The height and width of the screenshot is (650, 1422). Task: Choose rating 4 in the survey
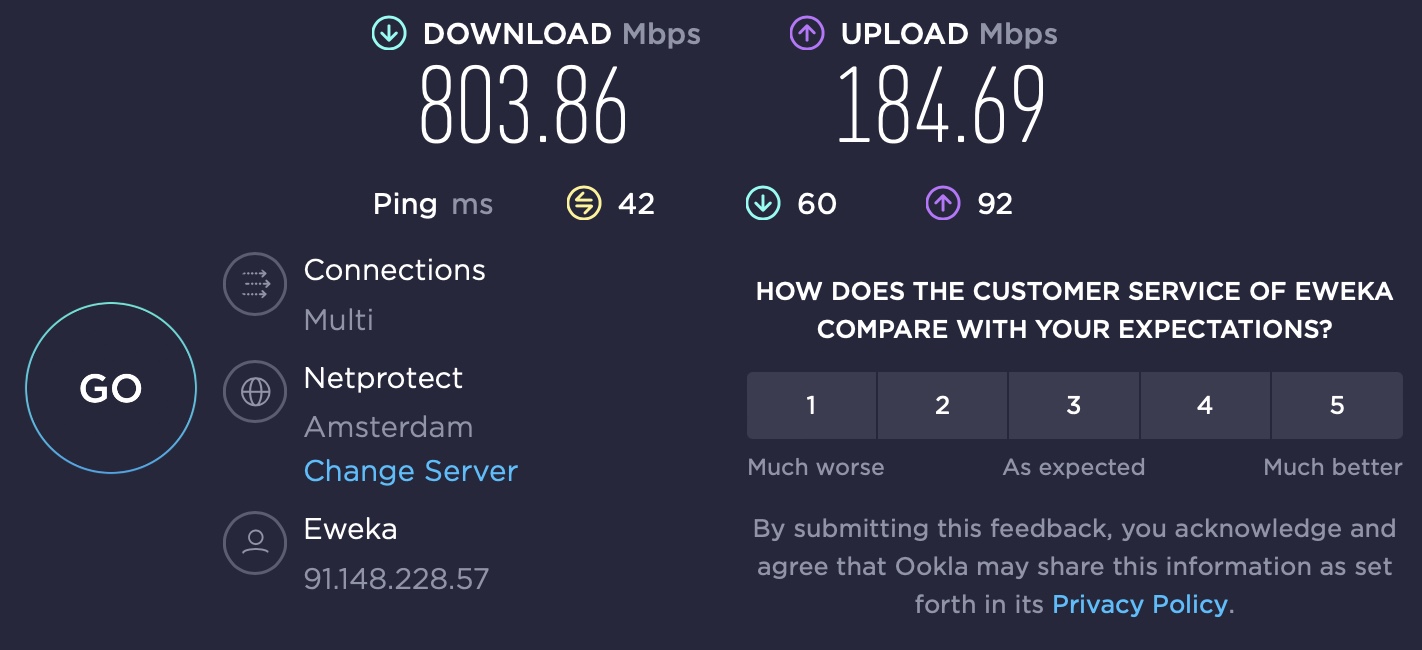click(1205, 405)
